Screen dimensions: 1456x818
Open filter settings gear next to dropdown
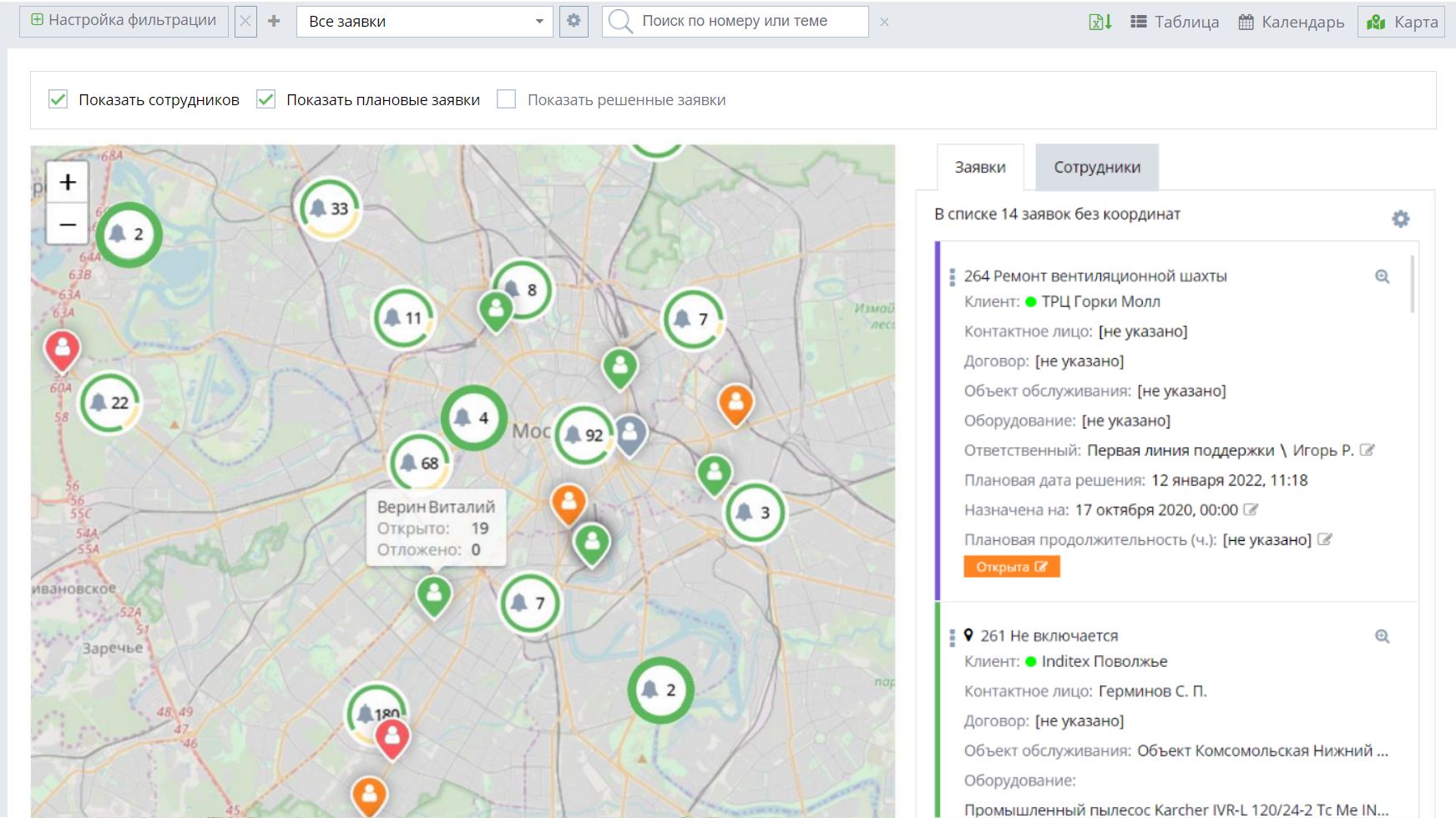(x=574, y=21)
